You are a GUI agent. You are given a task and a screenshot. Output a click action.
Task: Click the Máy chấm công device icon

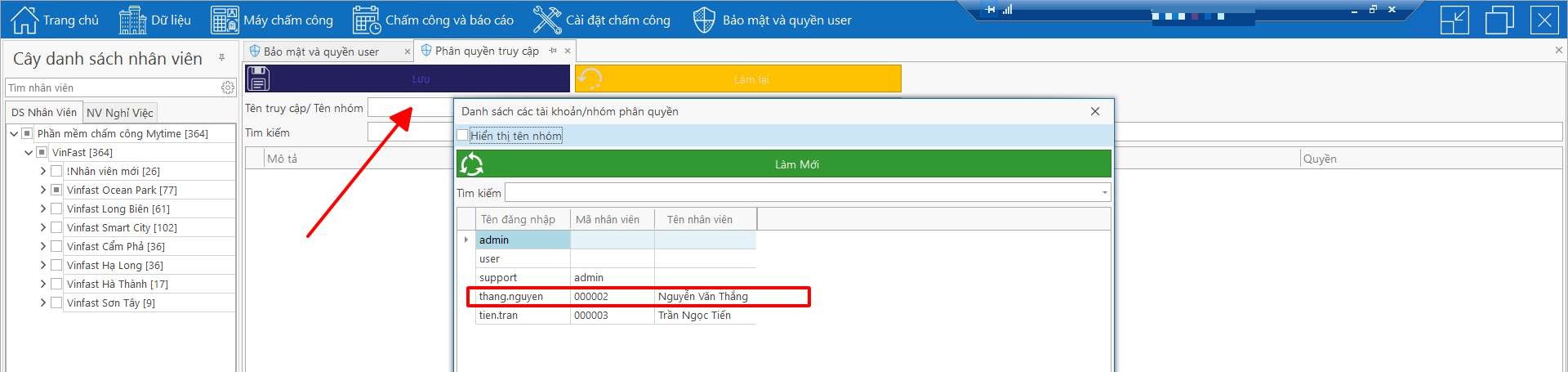[225, 20]
